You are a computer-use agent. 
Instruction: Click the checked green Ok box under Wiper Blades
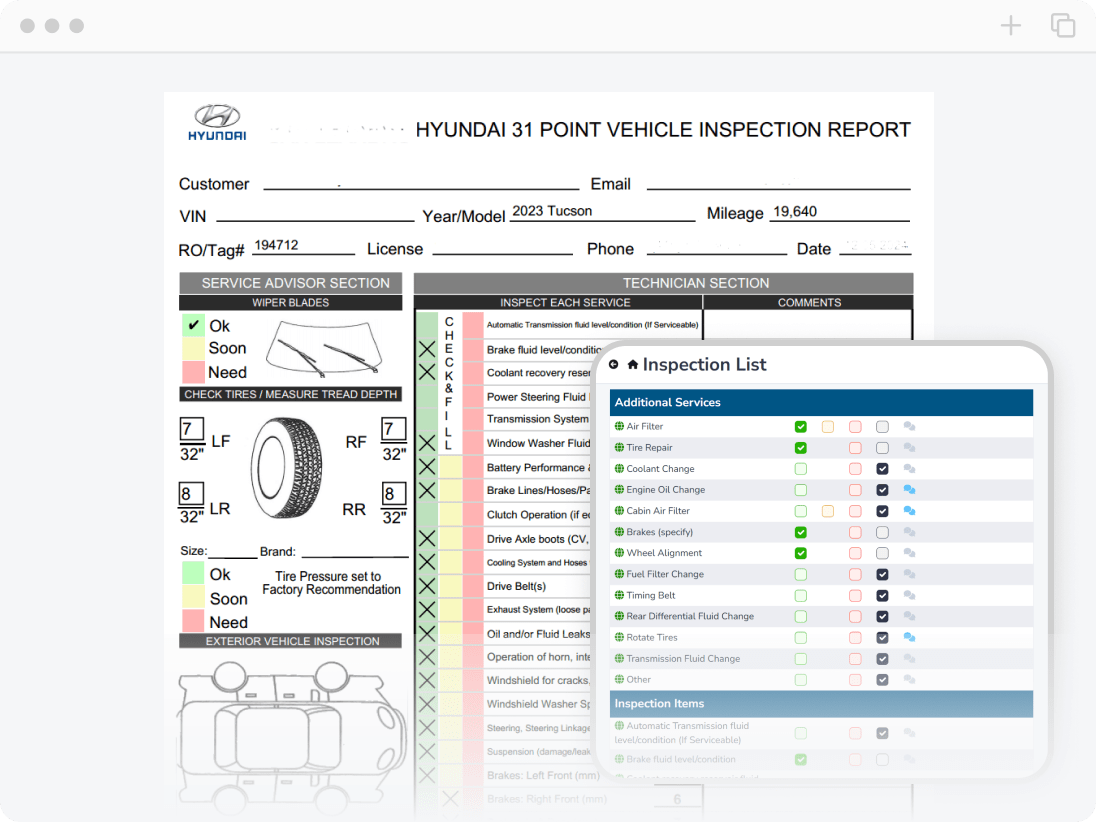[x=193, y=325]
